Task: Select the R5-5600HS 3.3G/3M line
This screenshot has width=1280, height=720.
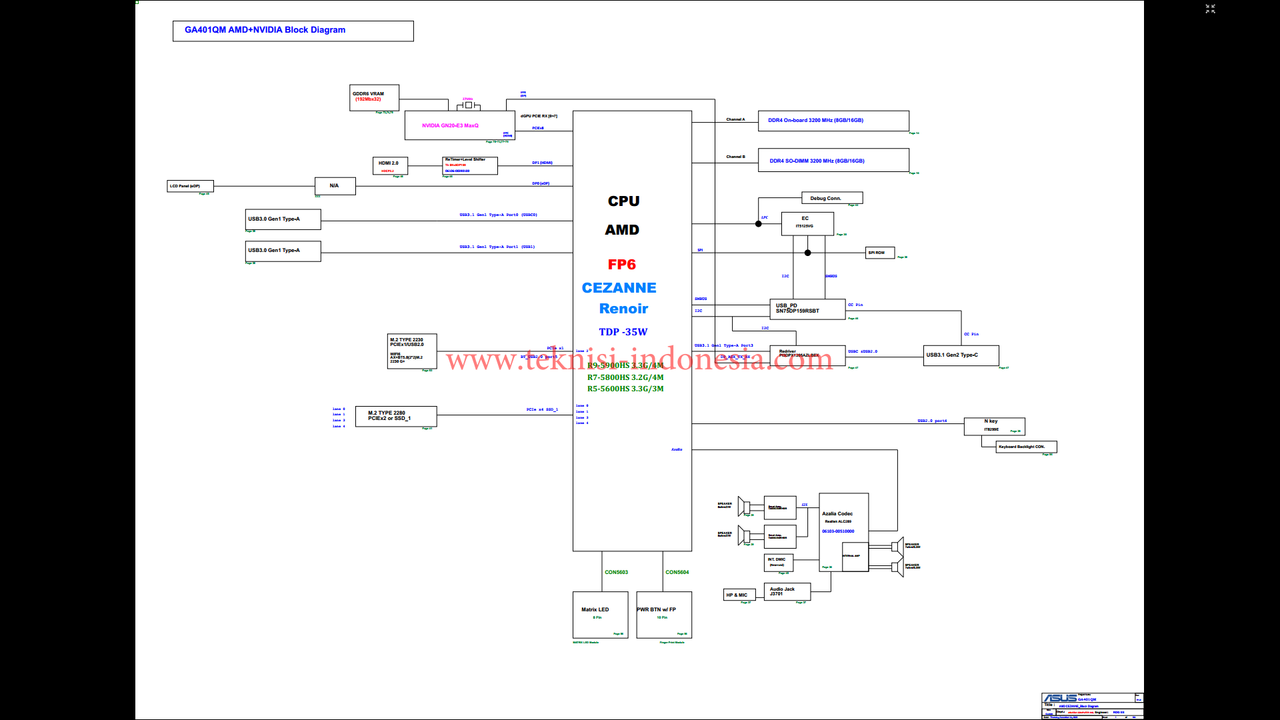Action: [625, 388]
